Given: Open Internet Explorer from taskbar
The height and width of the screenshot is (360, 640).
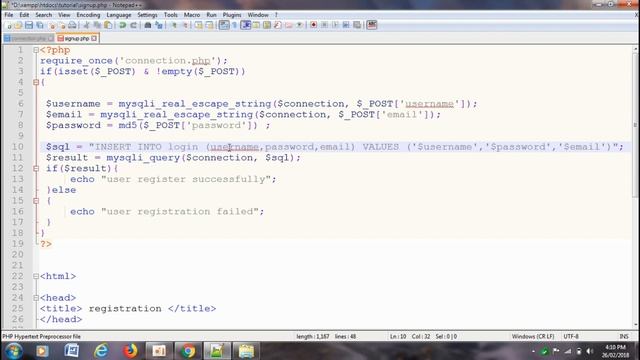Looking at the screenshot, I should pyautogui.click(x=101, y=351).
